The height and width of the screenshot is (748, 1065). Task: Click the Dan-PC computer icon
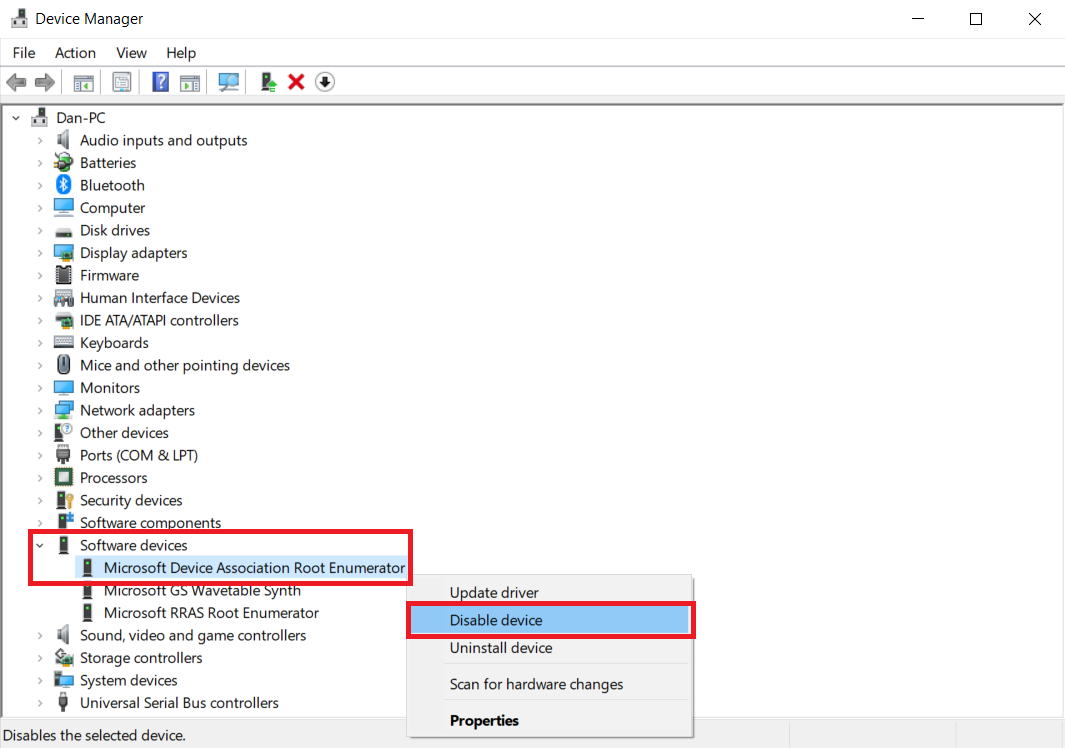39,118
